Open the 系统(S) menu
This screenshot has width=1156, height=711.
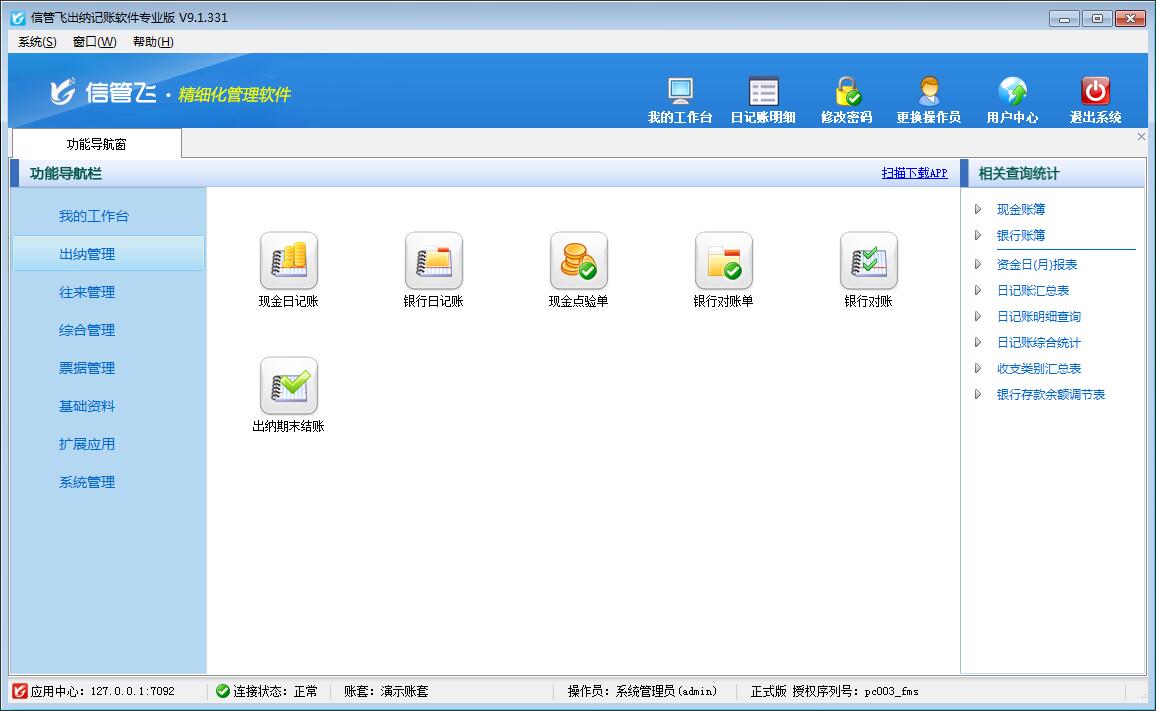pos(37,42)
